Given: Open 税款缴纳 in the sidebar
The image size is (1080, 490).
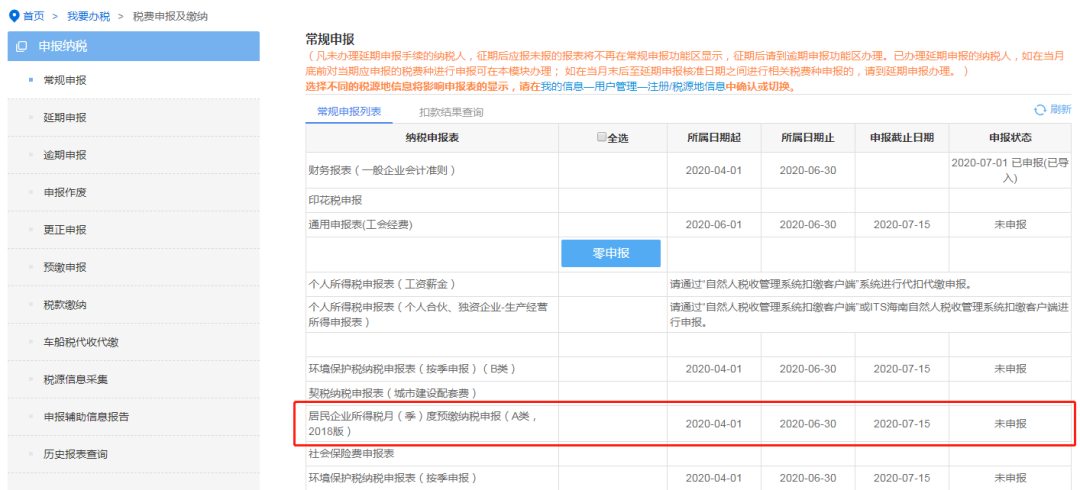Looking at the screenshot, I should click(65, 305).
